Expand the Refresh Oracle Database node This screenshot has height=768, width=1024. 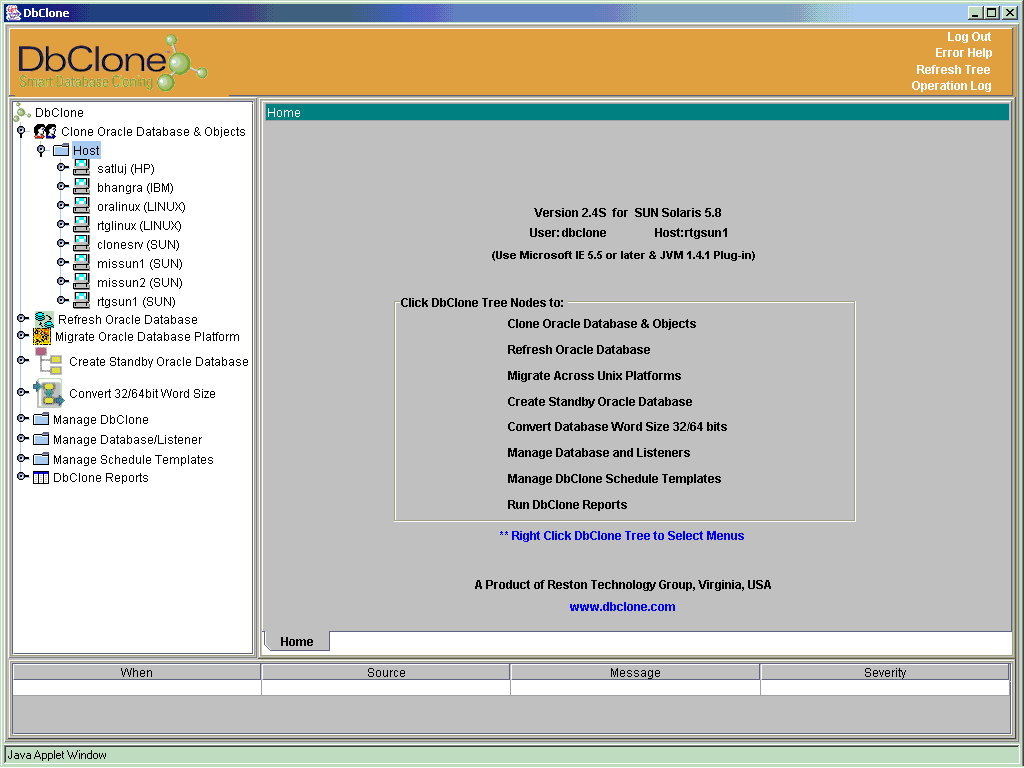[22, 318]
